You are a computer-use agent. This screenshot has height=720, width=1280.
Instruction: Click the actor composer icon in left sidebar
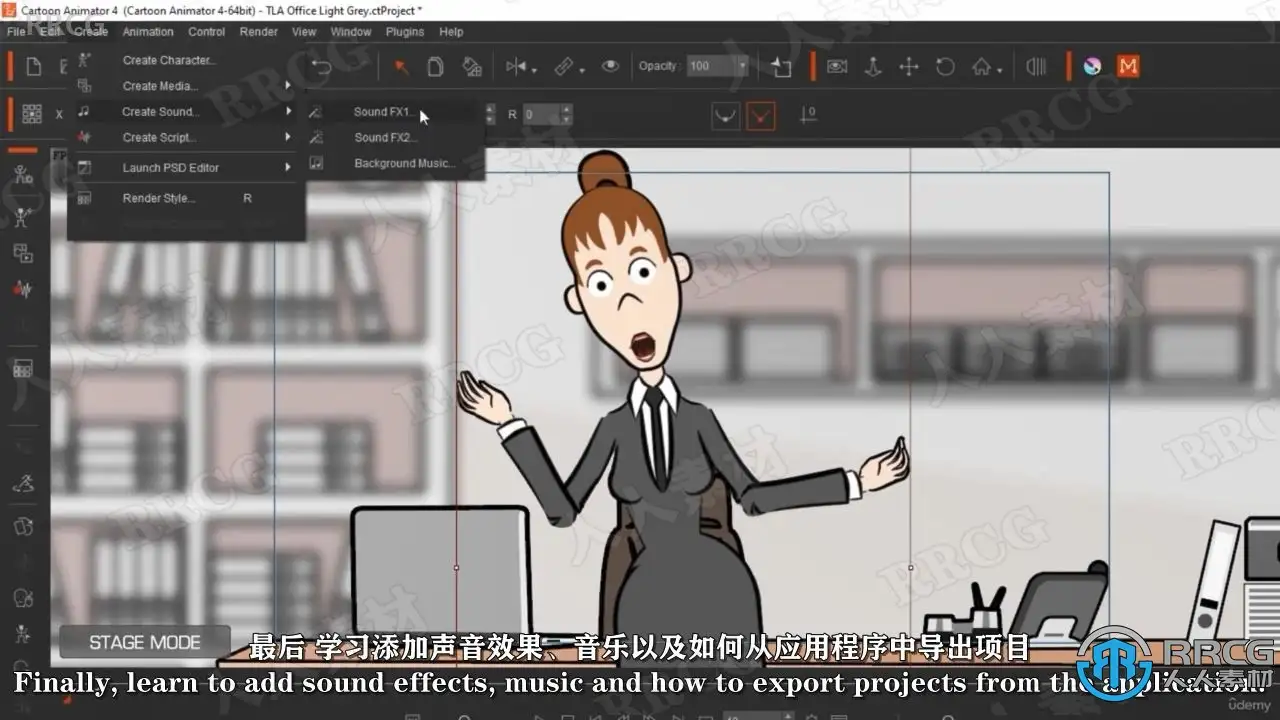[22, 175]
